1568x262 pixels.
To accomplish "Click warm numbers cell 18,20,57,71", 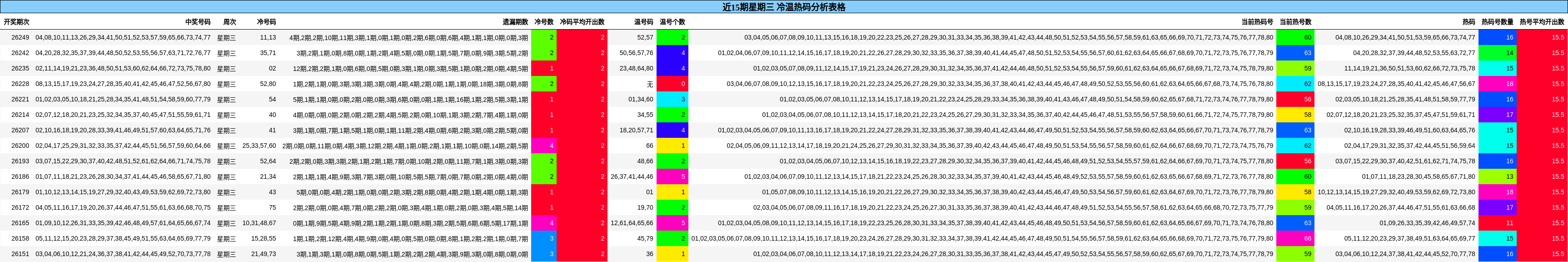I will click(x=636, y=131).
